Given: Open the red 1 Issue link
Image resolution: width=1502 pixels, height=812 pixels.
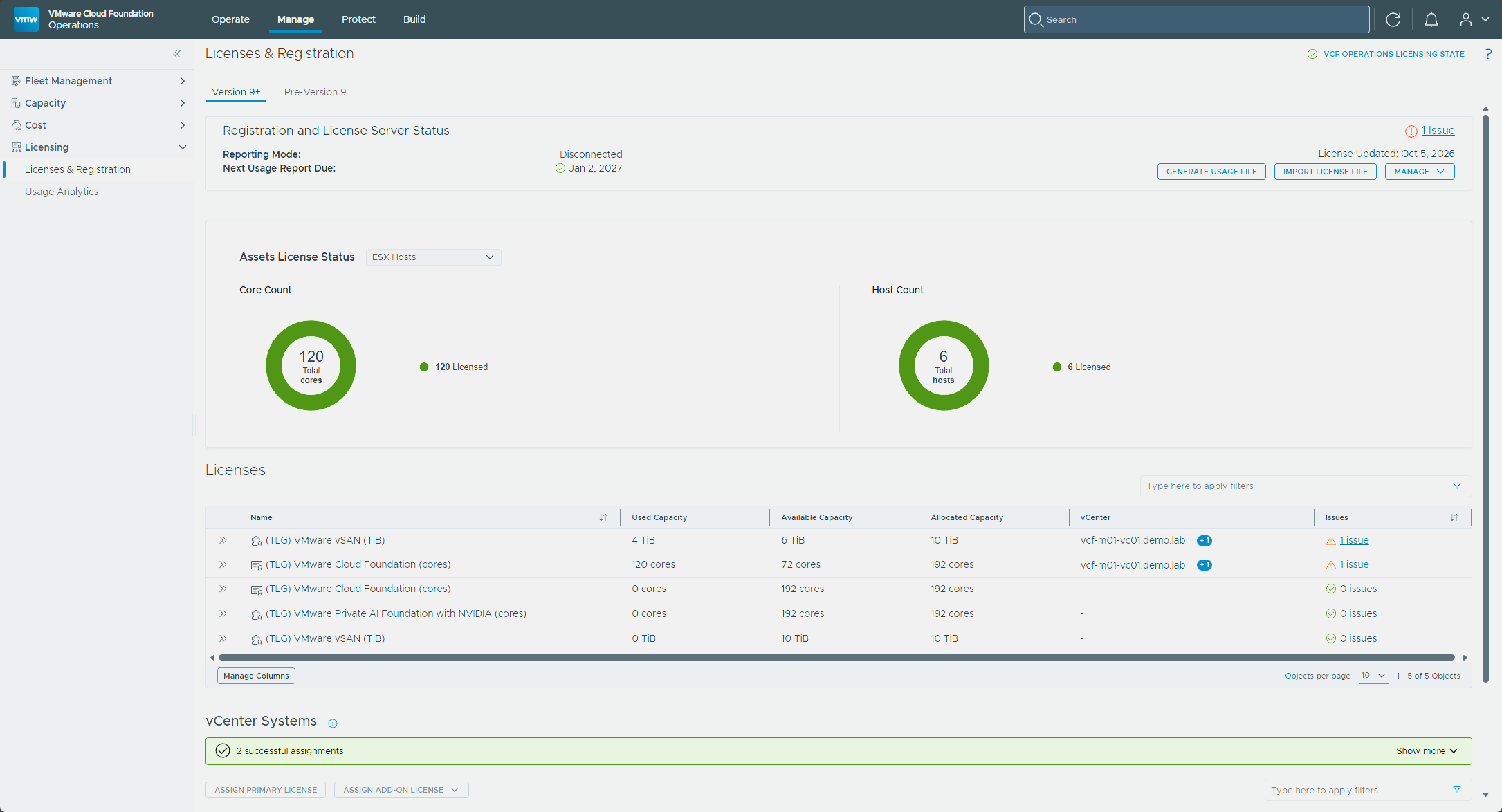Looking at the screenshot, I should tap(1438, 131).
